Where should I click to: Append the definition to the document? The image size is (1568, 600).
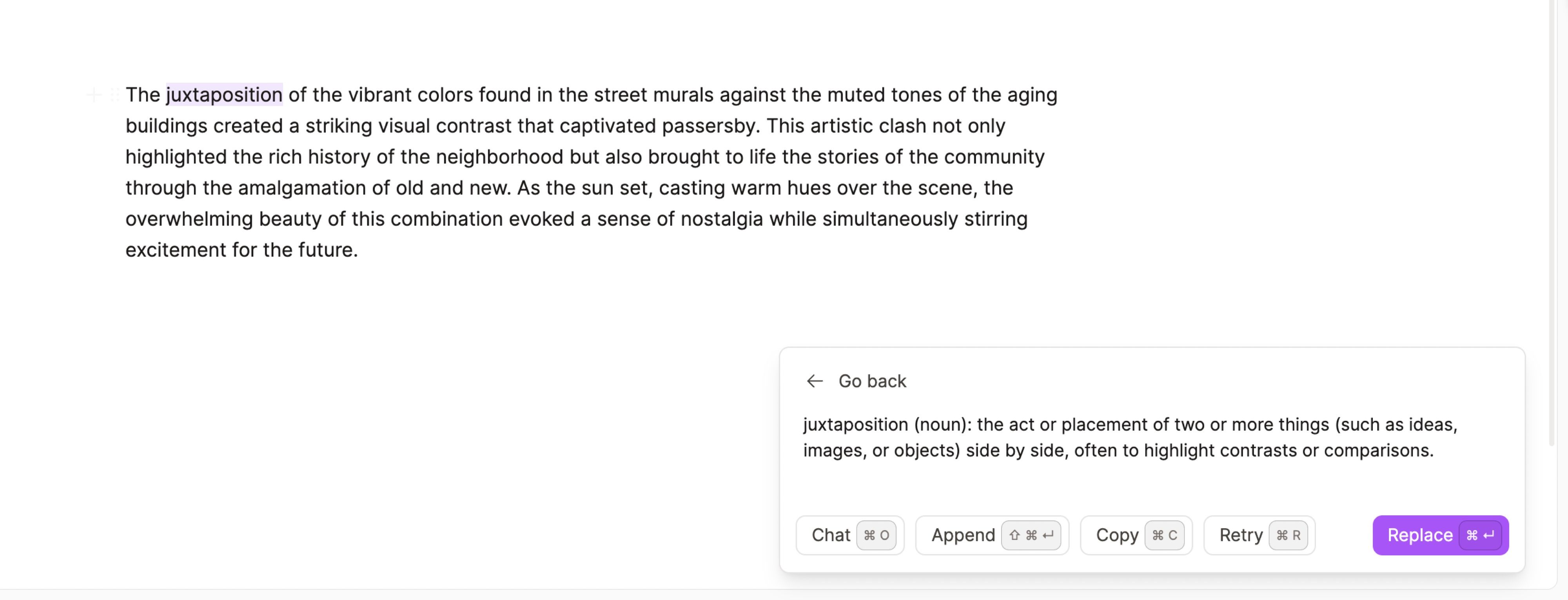963,535
